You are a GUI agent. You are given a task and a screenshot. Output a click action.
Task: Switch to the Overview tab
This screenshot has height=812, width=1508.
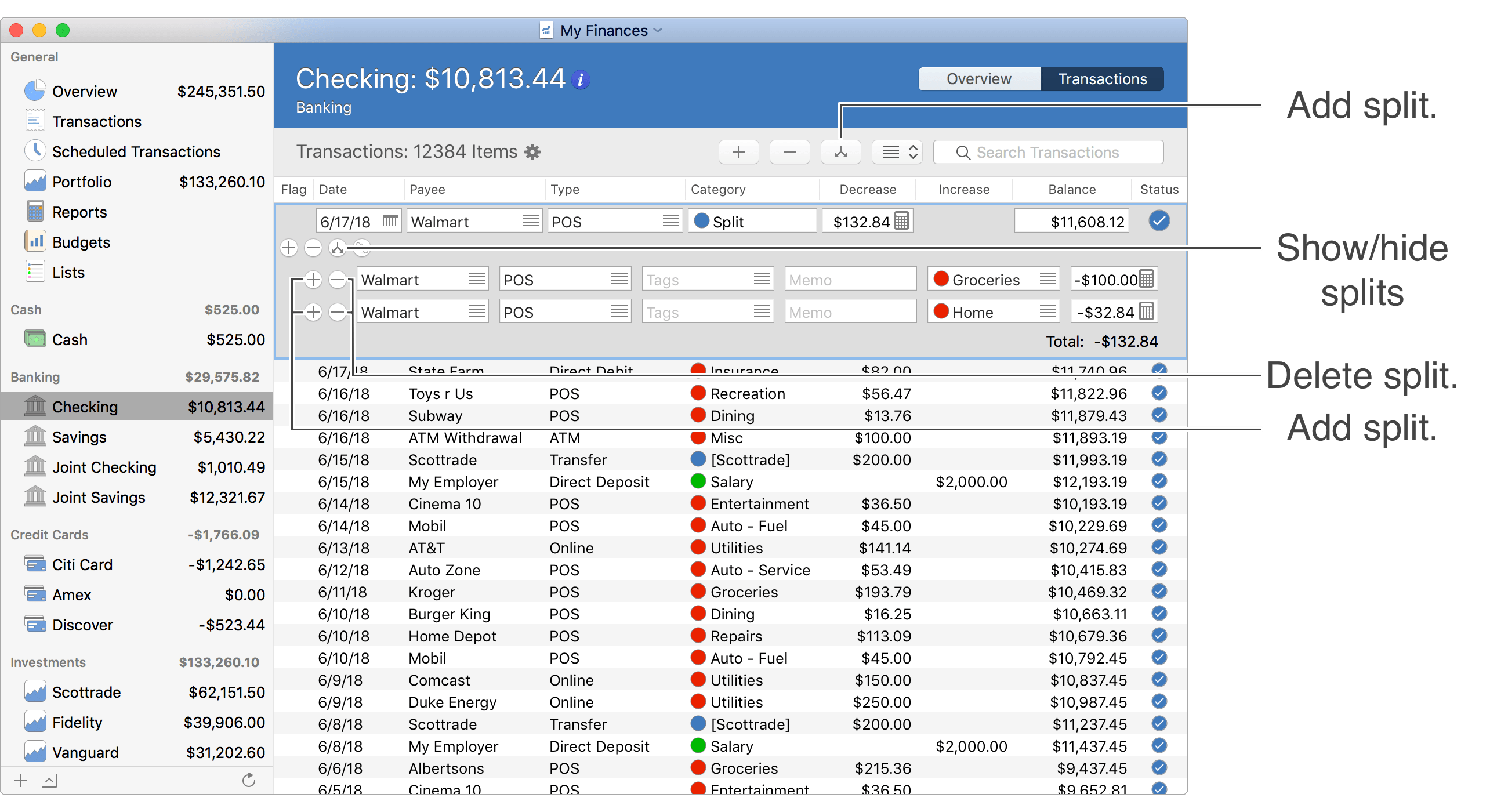click(x=978, y=79)
